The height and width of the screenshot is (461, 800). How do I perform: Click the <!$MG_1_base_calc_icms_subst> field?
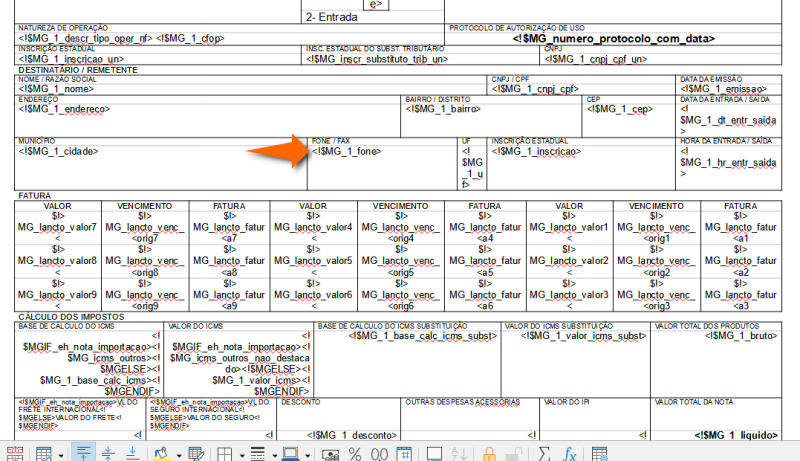423,336
